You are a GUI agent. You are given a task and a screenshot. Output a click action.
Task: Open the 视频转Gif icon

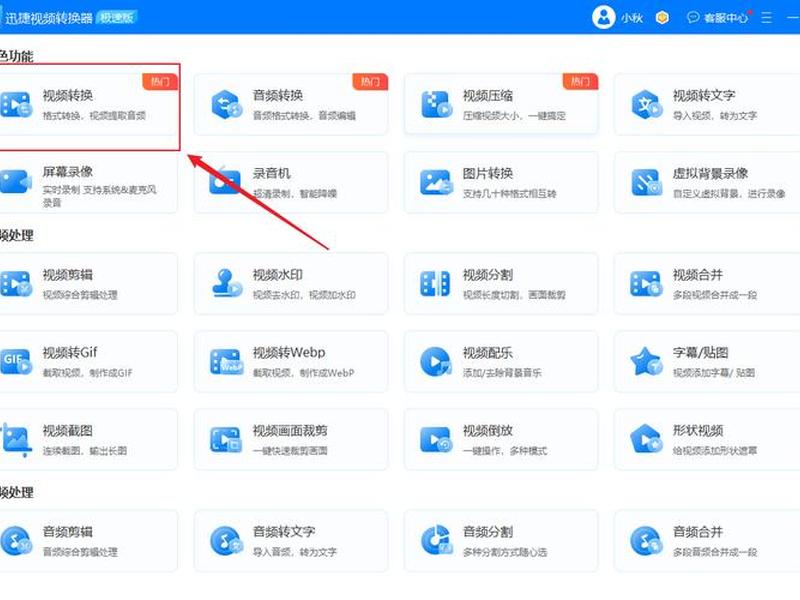15,362
